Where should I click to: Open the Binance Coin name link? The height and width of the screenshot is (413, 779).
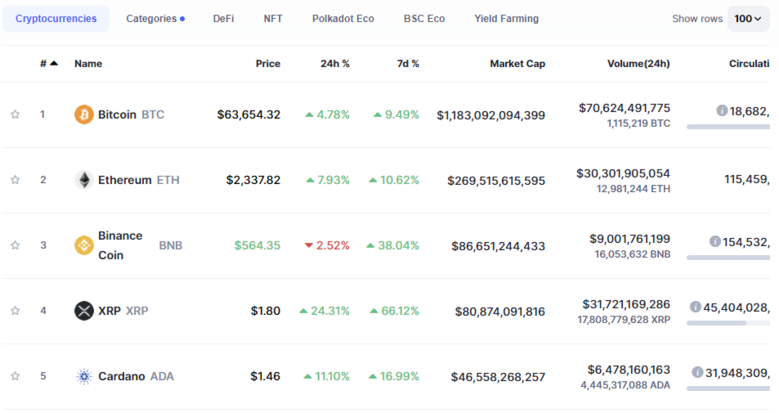120,246
